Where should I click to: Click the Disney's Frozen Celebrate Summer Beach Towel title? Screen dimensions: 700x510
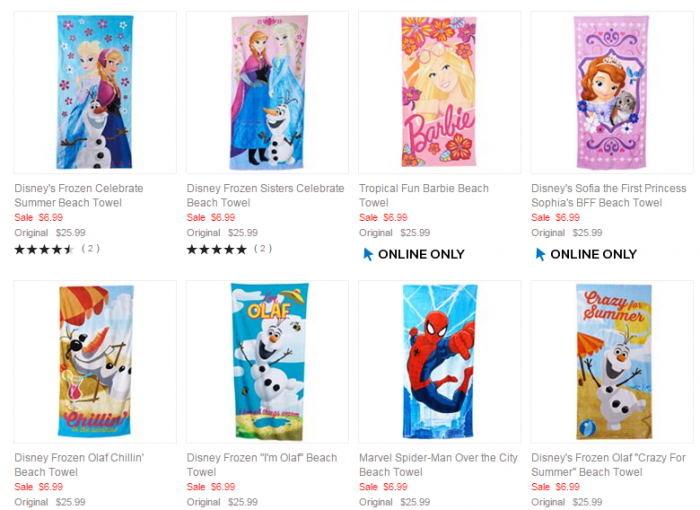pyautogui.click(x=79, y=195)
